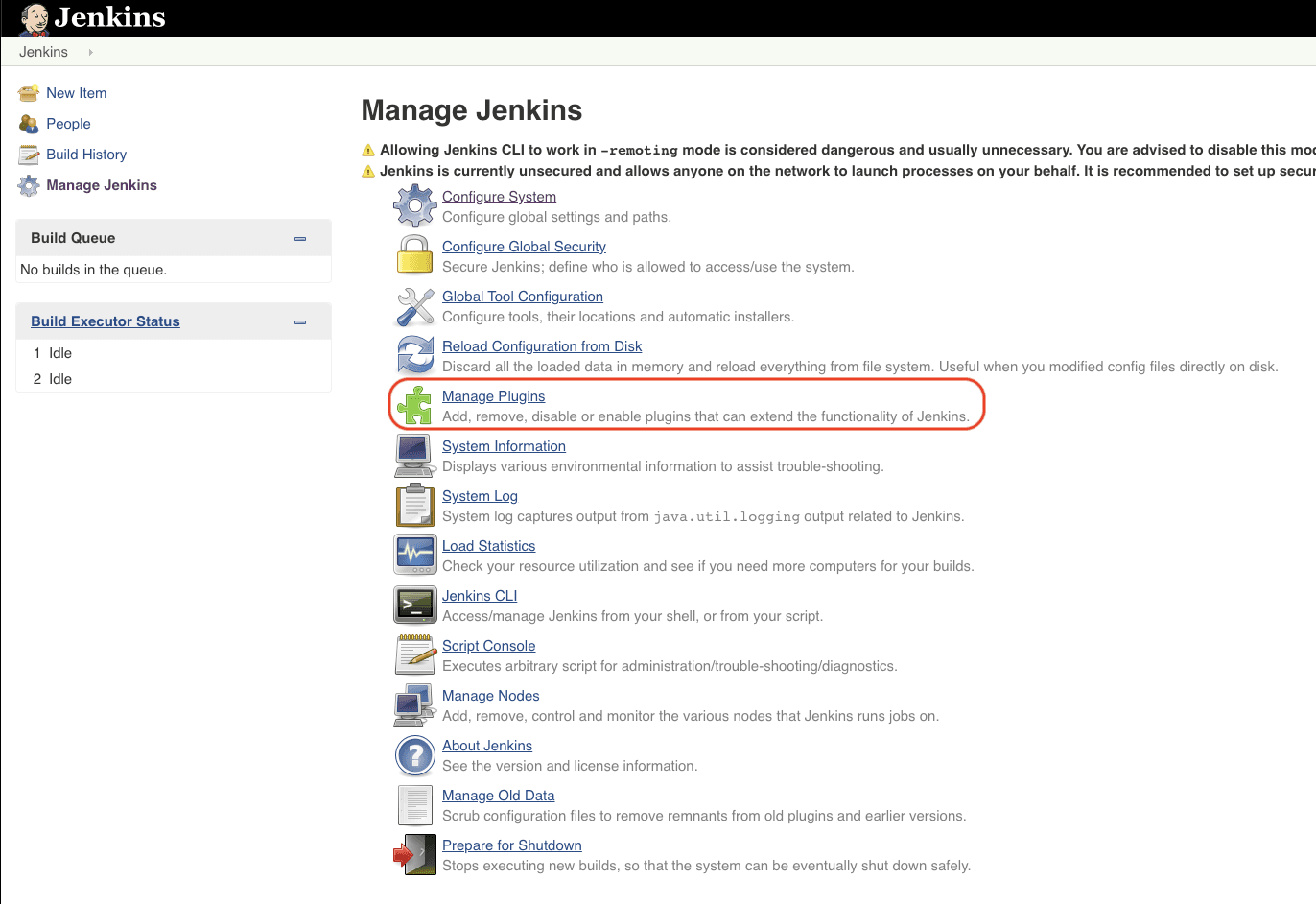Open the Manage Plugins link
The image size is (1316, 904).
pyautogui.click(x=493, y=396)
